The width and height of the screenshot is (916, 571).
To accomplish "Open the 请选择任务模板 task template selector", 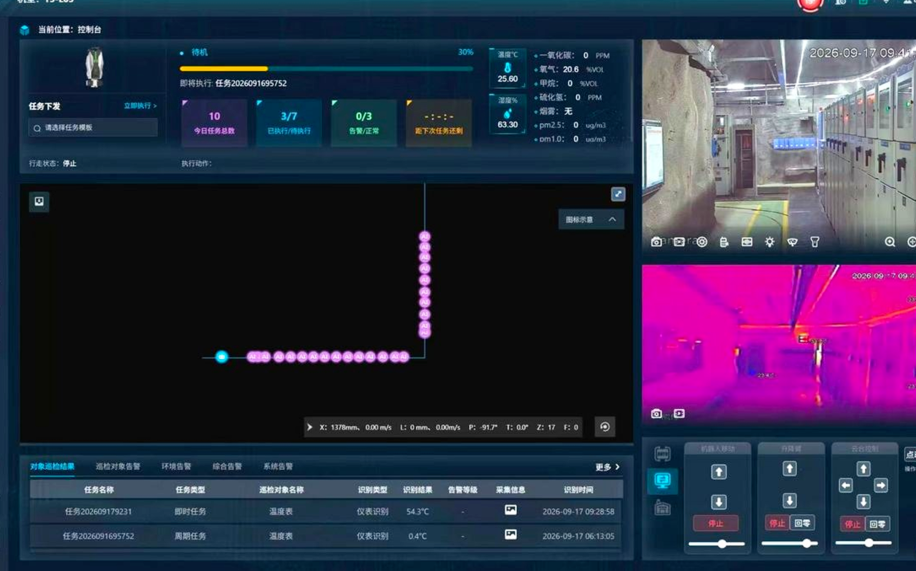I will [x=93, y=127].
